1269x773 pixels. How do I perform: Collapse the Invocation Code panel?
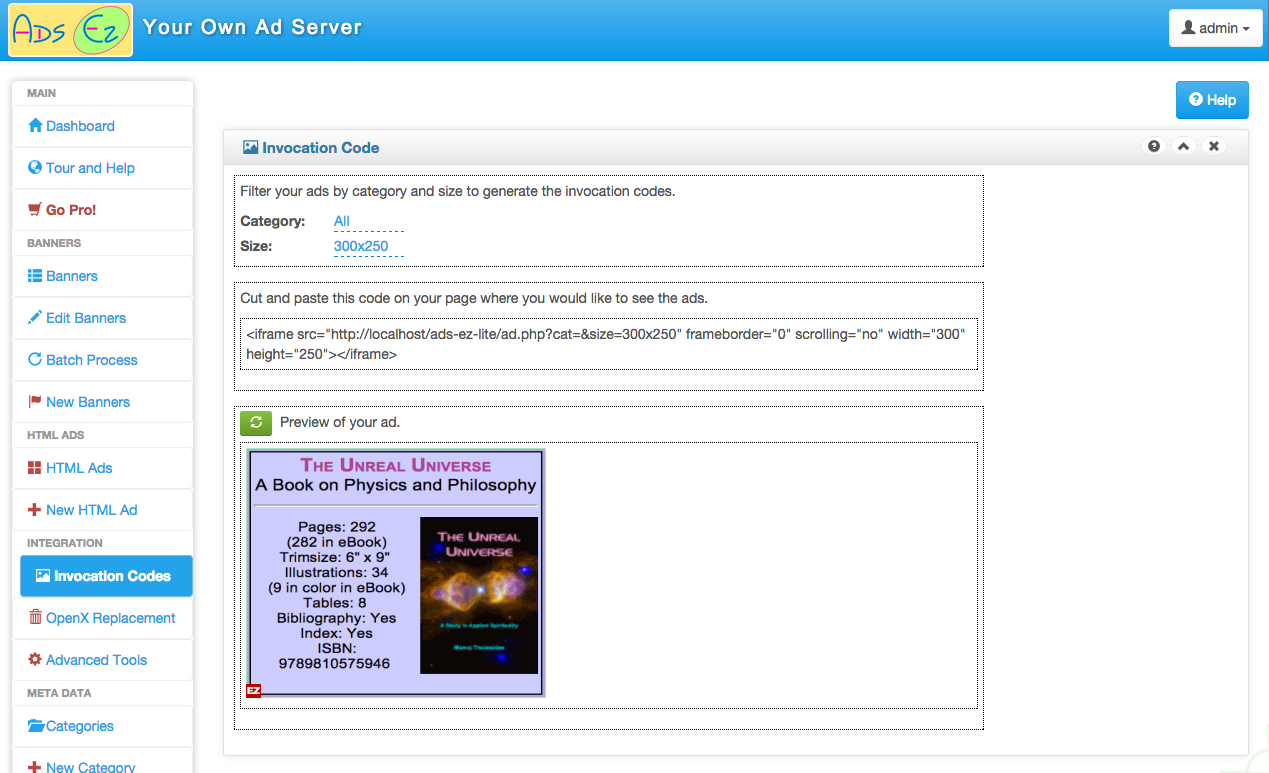click(x=1183, y=146)
